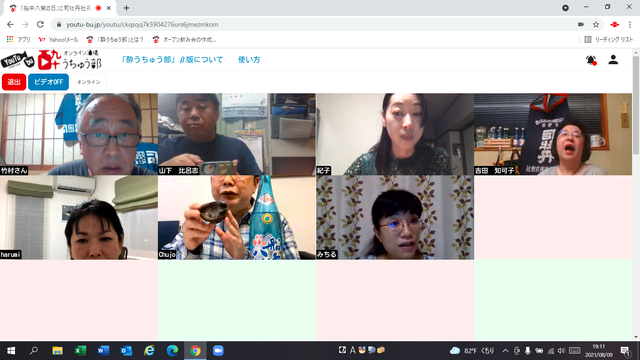Open Windows action center notifications
This screenshot has width=640, height=360.
pyautogui.click(x=626, y=351)
